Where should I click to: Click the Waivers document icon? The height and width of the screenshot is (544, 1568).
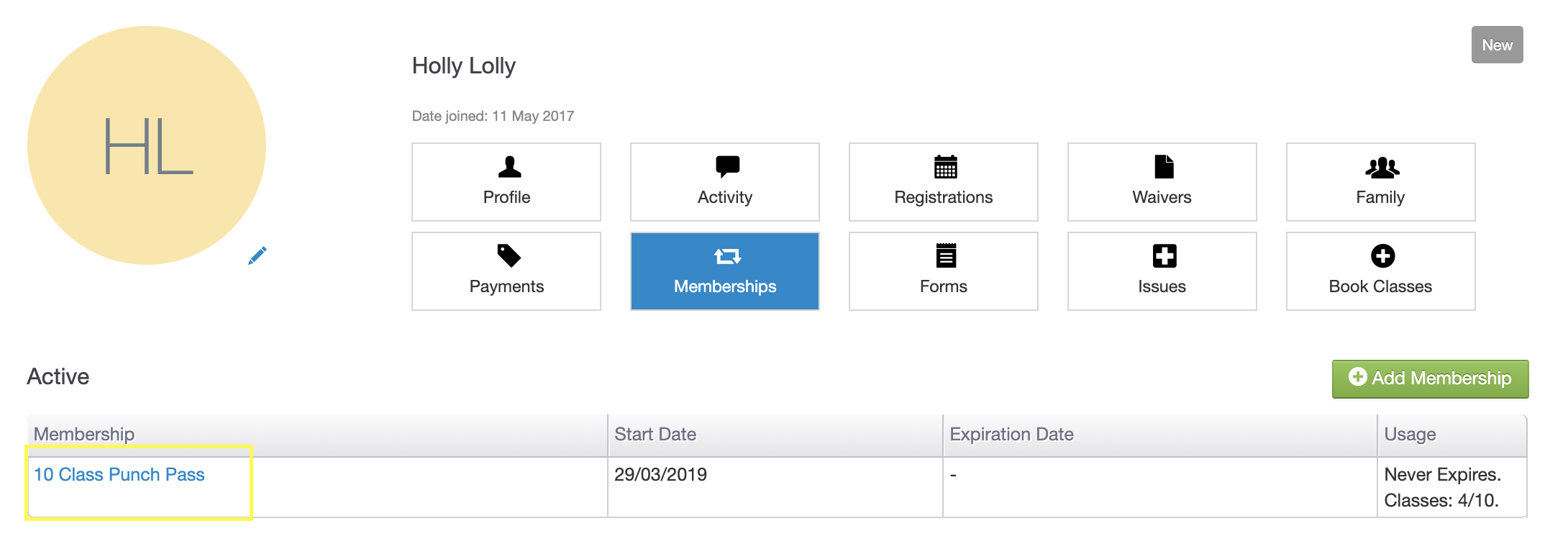click(1163, 167)
